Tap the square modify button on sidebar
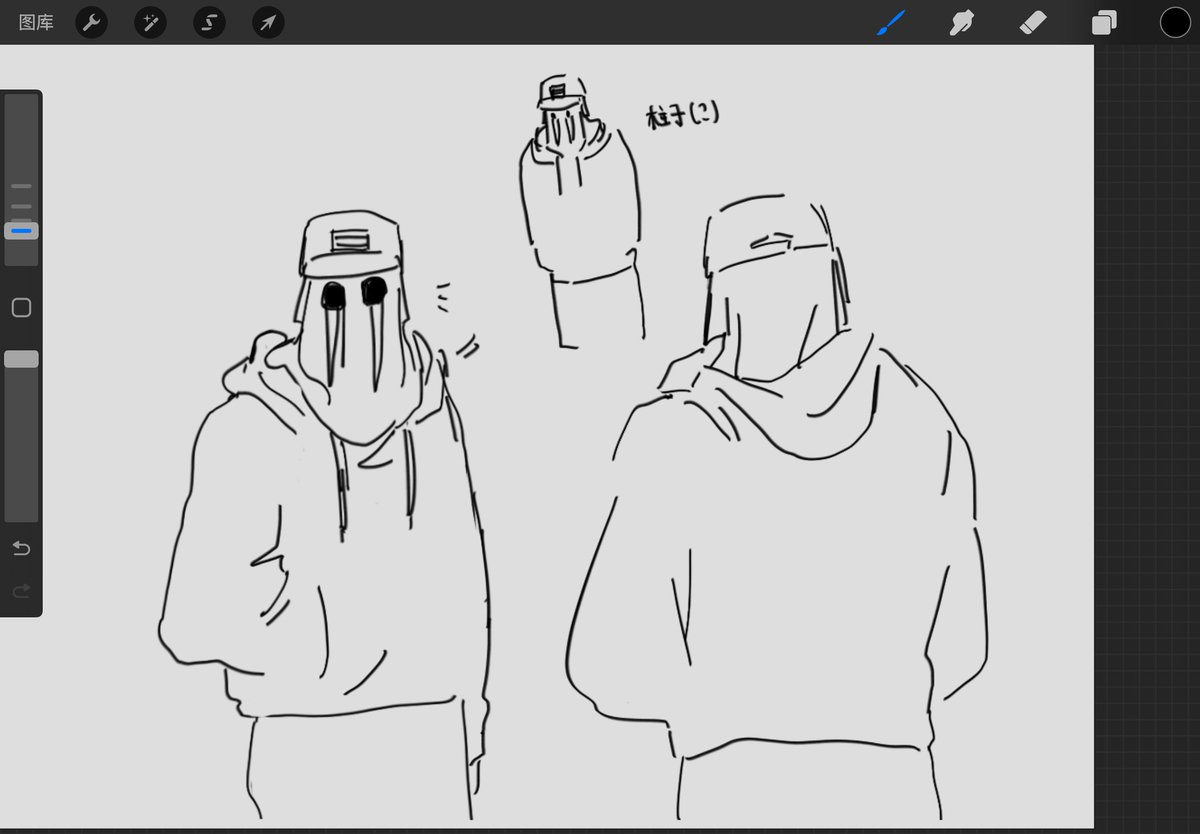 point(21,308)
